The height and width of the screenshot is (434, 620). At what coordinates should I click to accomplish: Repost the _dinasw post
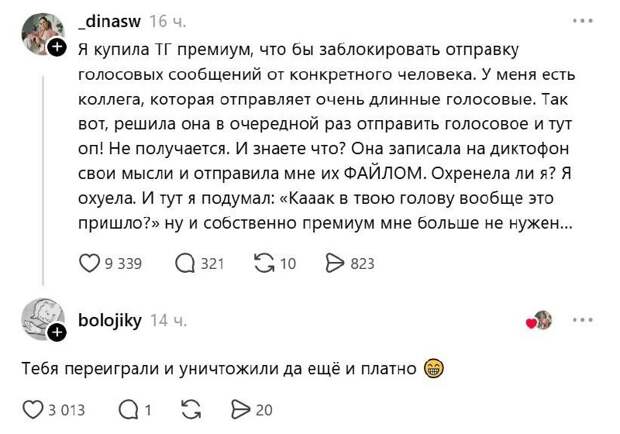[x=265, y=264]
